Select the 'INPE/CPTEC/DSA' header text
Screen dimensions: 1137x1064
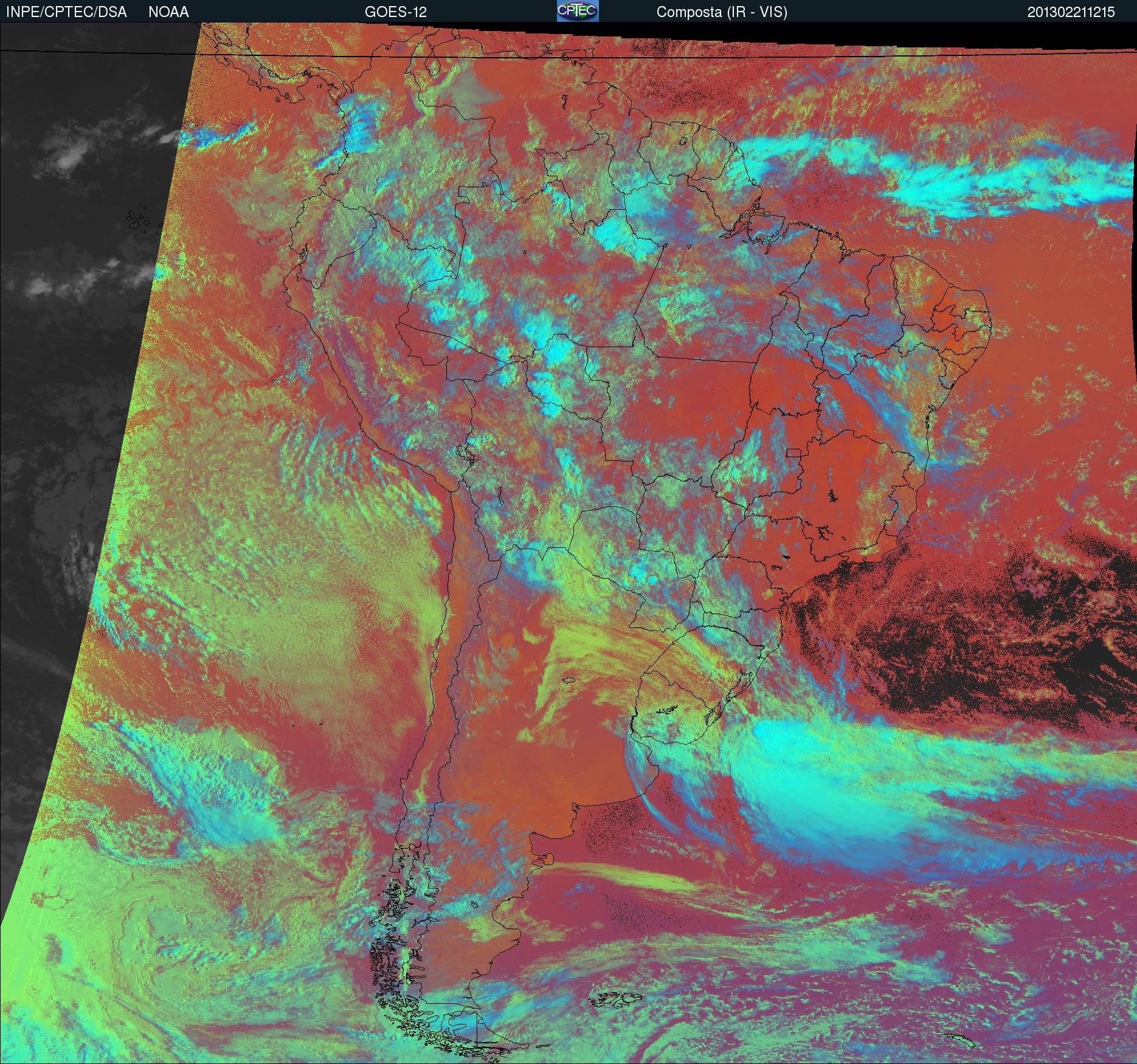(66, 12)
